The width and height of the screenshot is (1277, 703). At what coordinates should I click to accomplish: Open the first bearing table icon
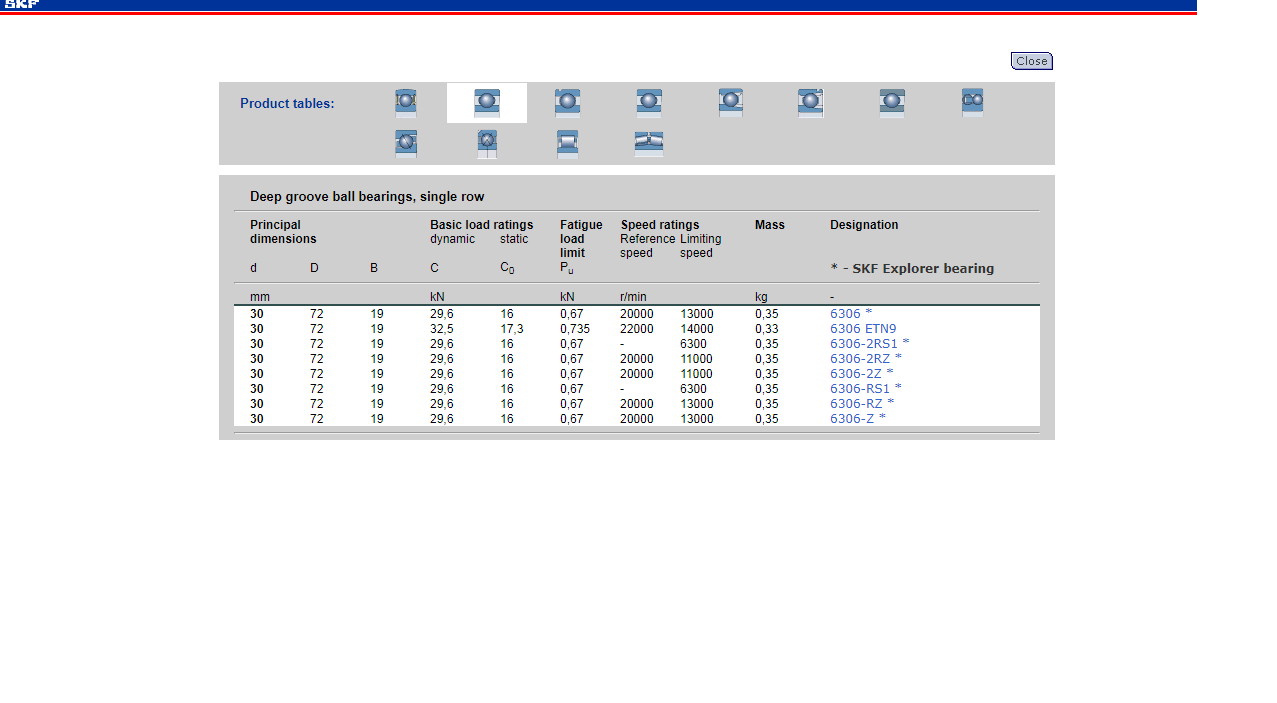405,103
